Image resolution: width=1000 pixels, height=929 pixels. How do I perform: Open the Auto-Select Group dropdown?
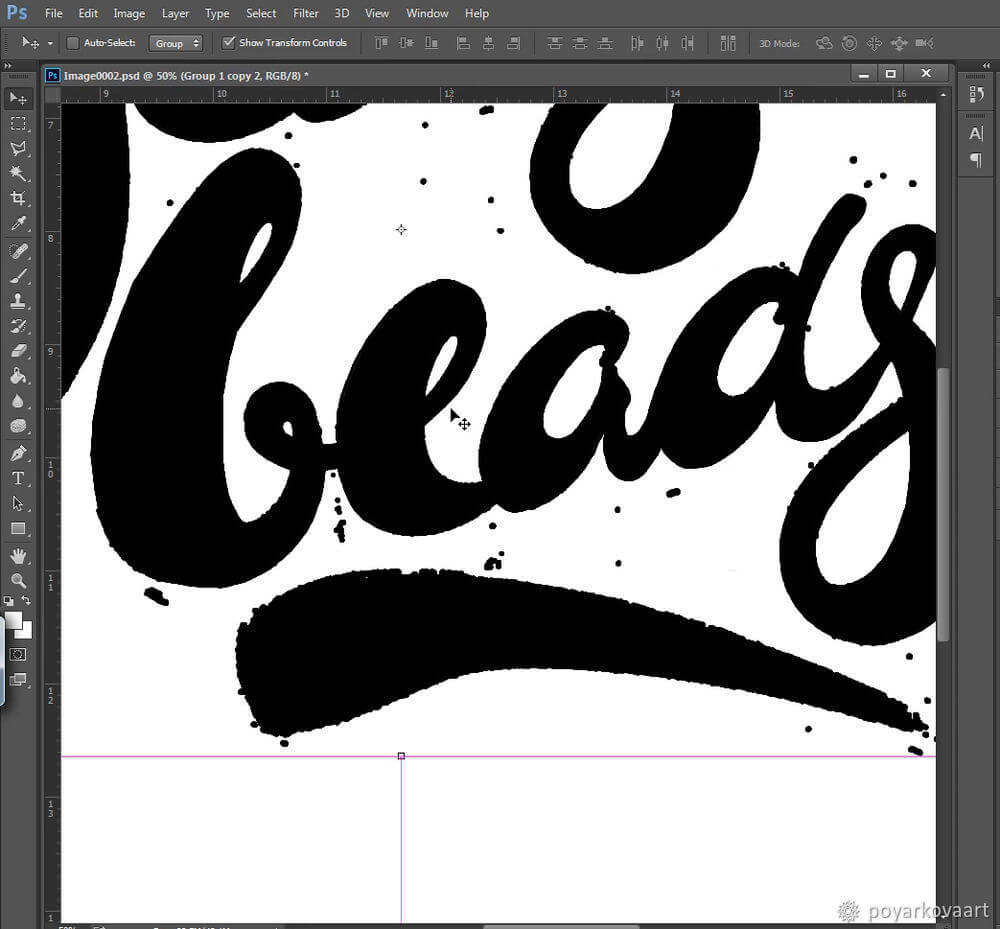[176, 43]
